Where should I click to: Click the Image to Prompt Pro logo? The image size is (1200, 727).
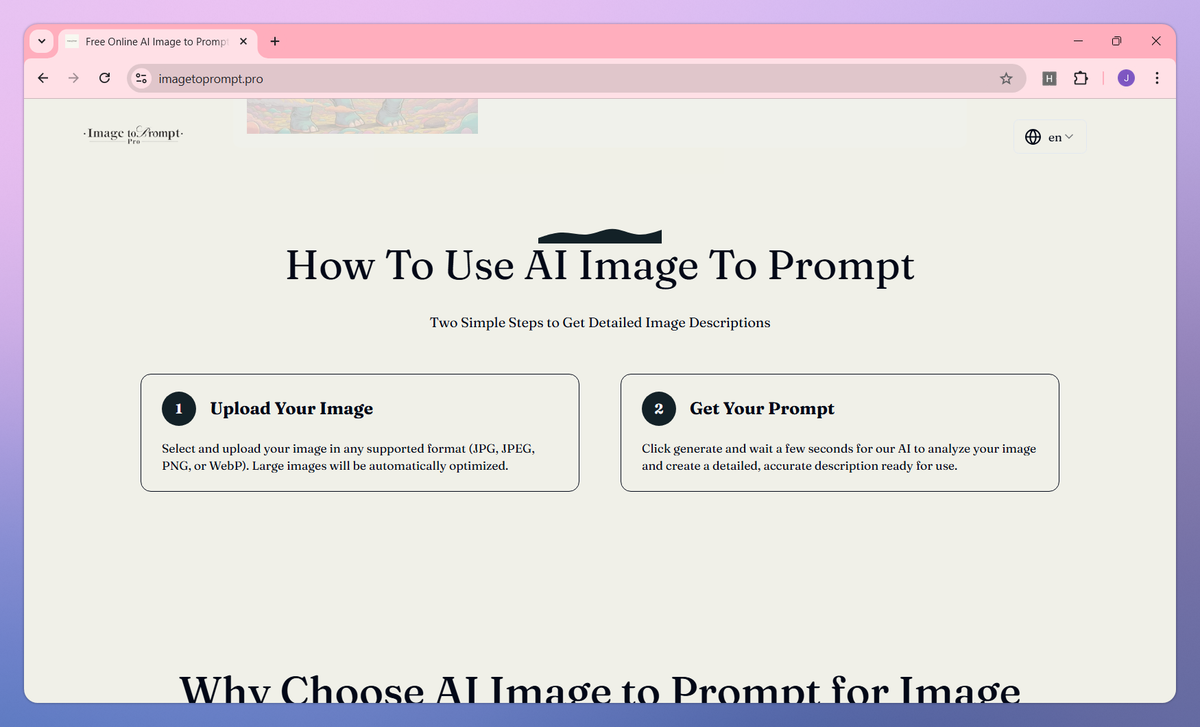pyautogui.click(x=132, y=133)
